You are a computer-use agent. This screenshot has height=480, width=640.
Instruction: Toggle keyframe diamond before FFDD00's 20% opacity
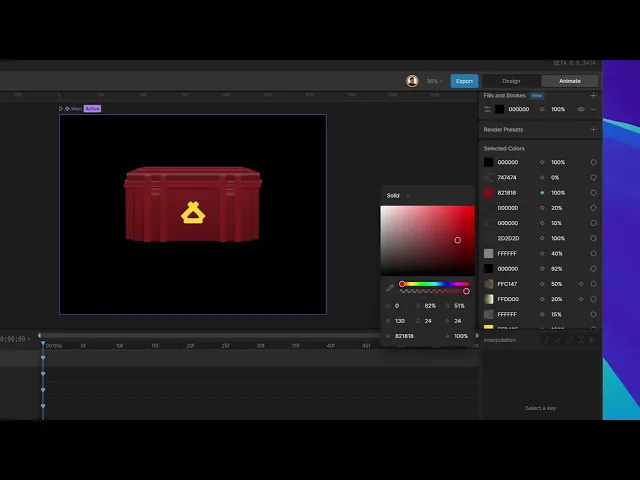(x=542, y=299)
